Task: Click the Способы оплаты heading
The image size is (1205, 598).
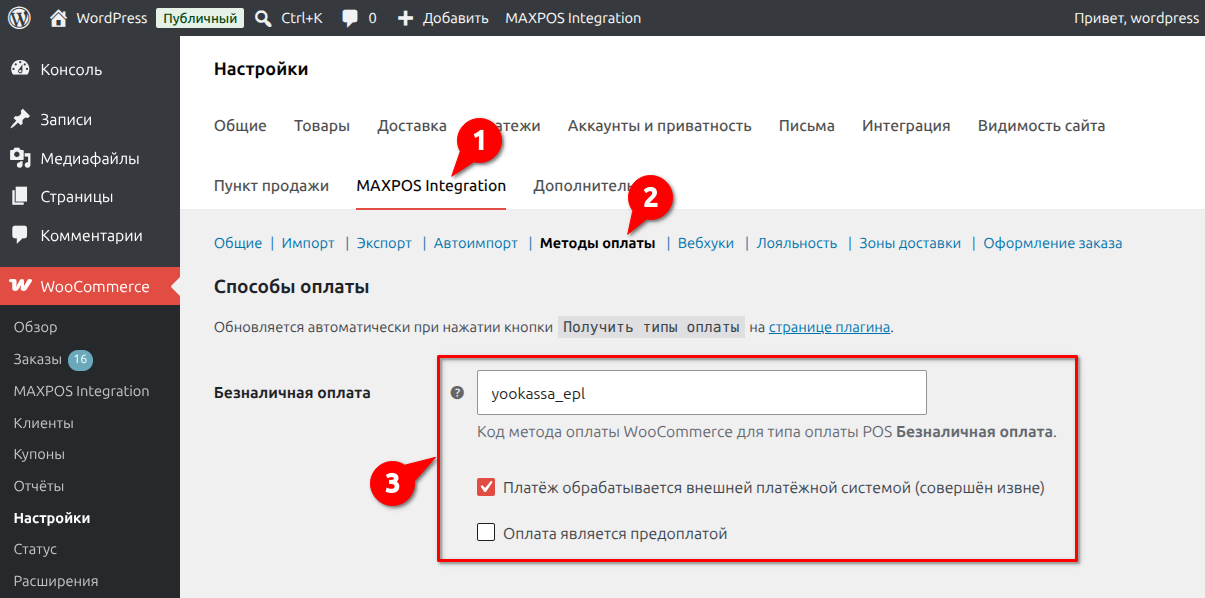Action: [292, 288]
